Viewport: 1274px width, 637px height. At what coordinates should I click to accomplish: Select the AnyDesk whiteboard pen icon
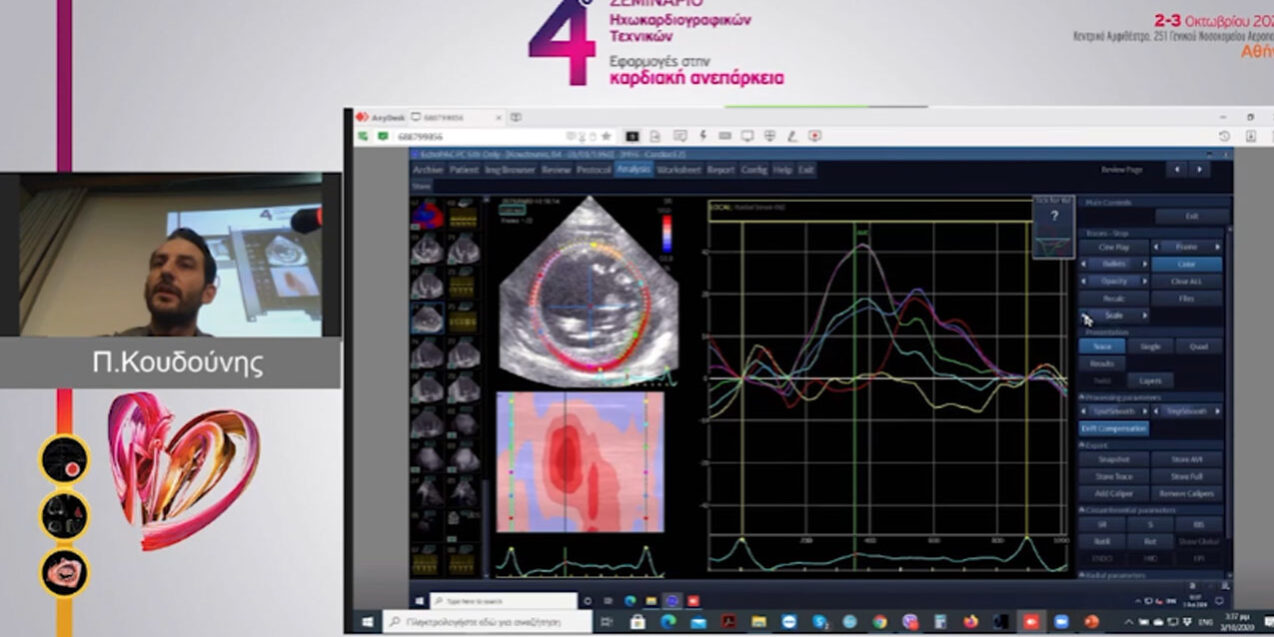[792, 136]
